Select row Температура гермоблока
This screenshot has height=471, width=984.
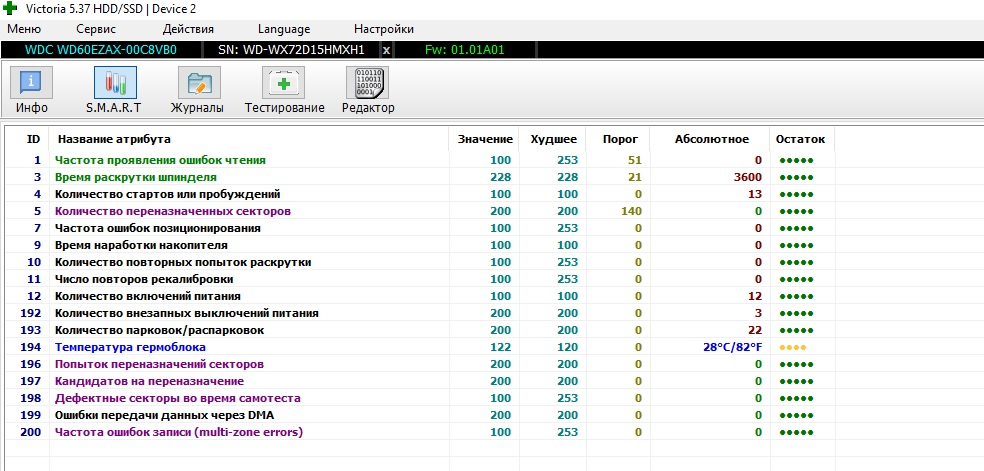(419, 346)
